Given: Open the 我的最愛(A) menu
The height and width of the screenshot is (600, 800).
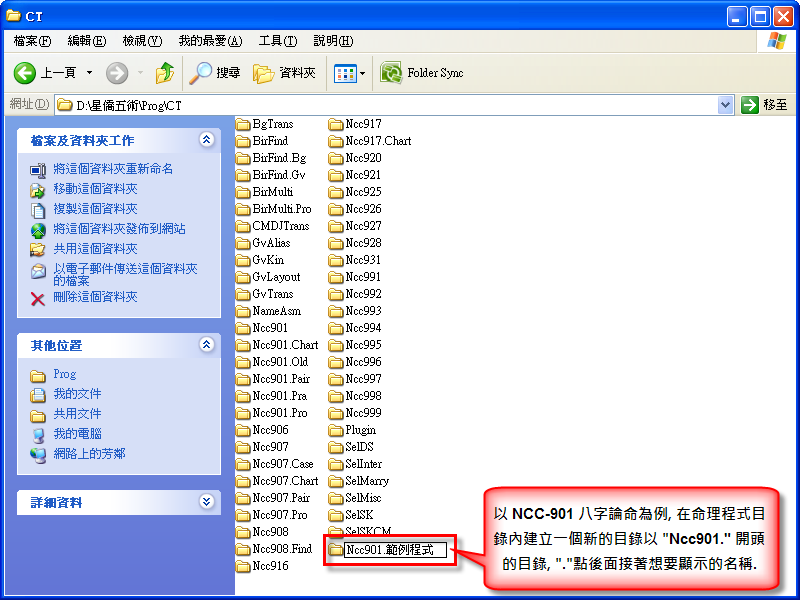Looking at the screenshot, I should (210, 41).
